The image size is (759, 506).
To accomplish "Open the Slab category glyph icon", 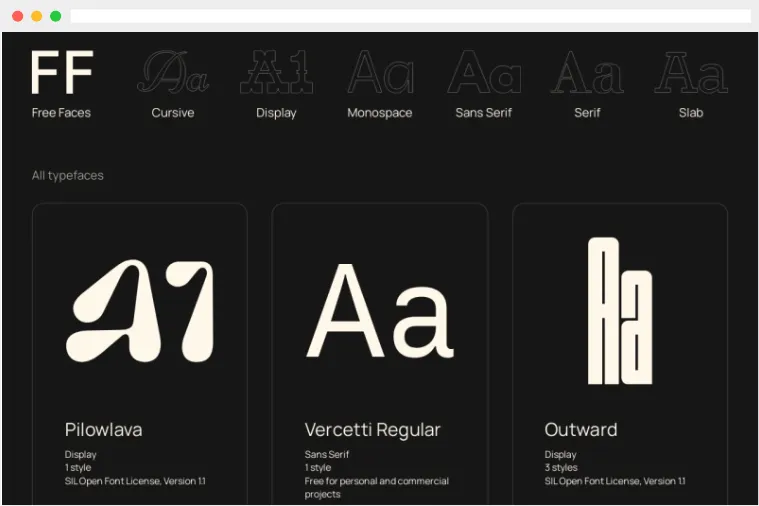I will tap(691, 72).
